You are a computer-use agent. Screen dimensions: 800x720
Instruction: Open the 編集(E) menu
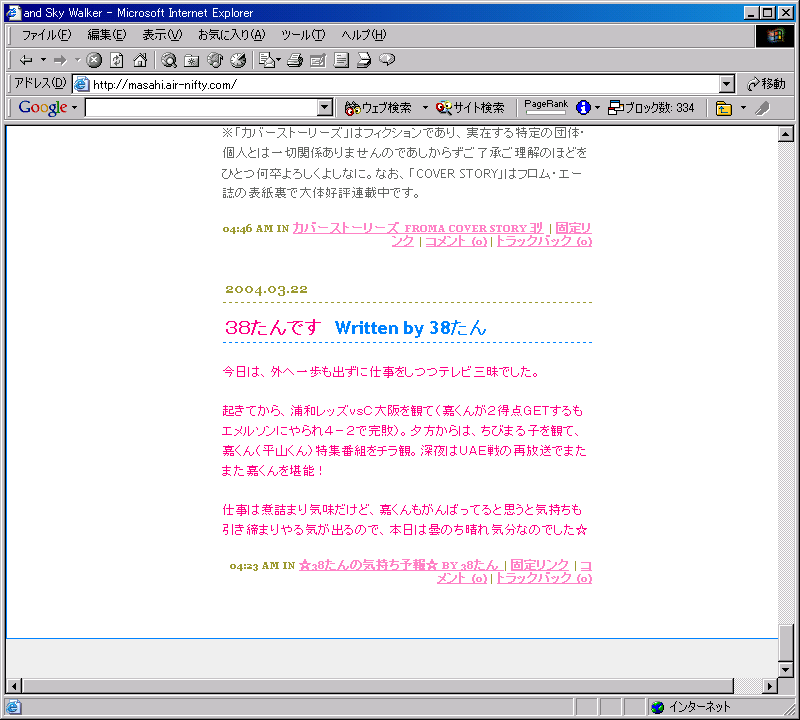click(107, 35)
